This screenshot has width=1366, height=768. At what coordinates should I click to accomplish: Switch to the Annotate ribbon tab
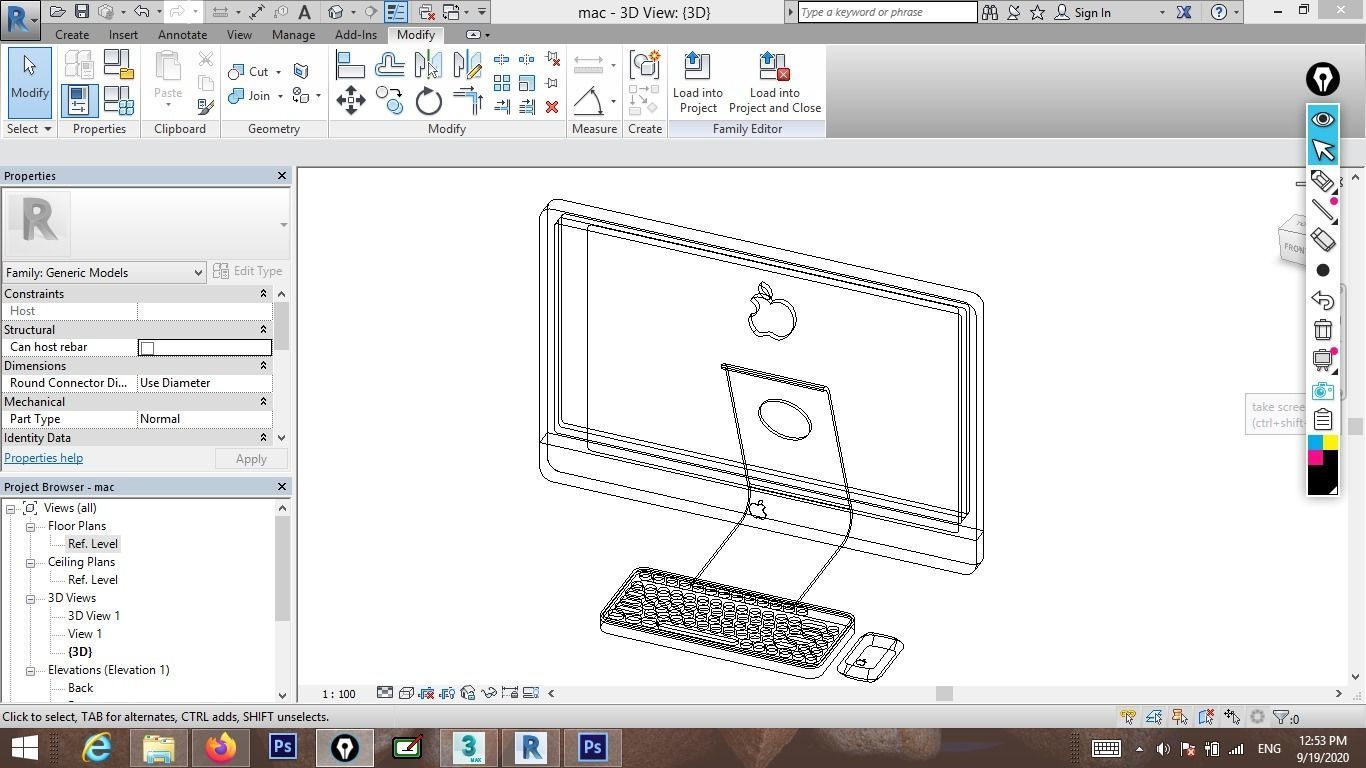click(182, 34)
